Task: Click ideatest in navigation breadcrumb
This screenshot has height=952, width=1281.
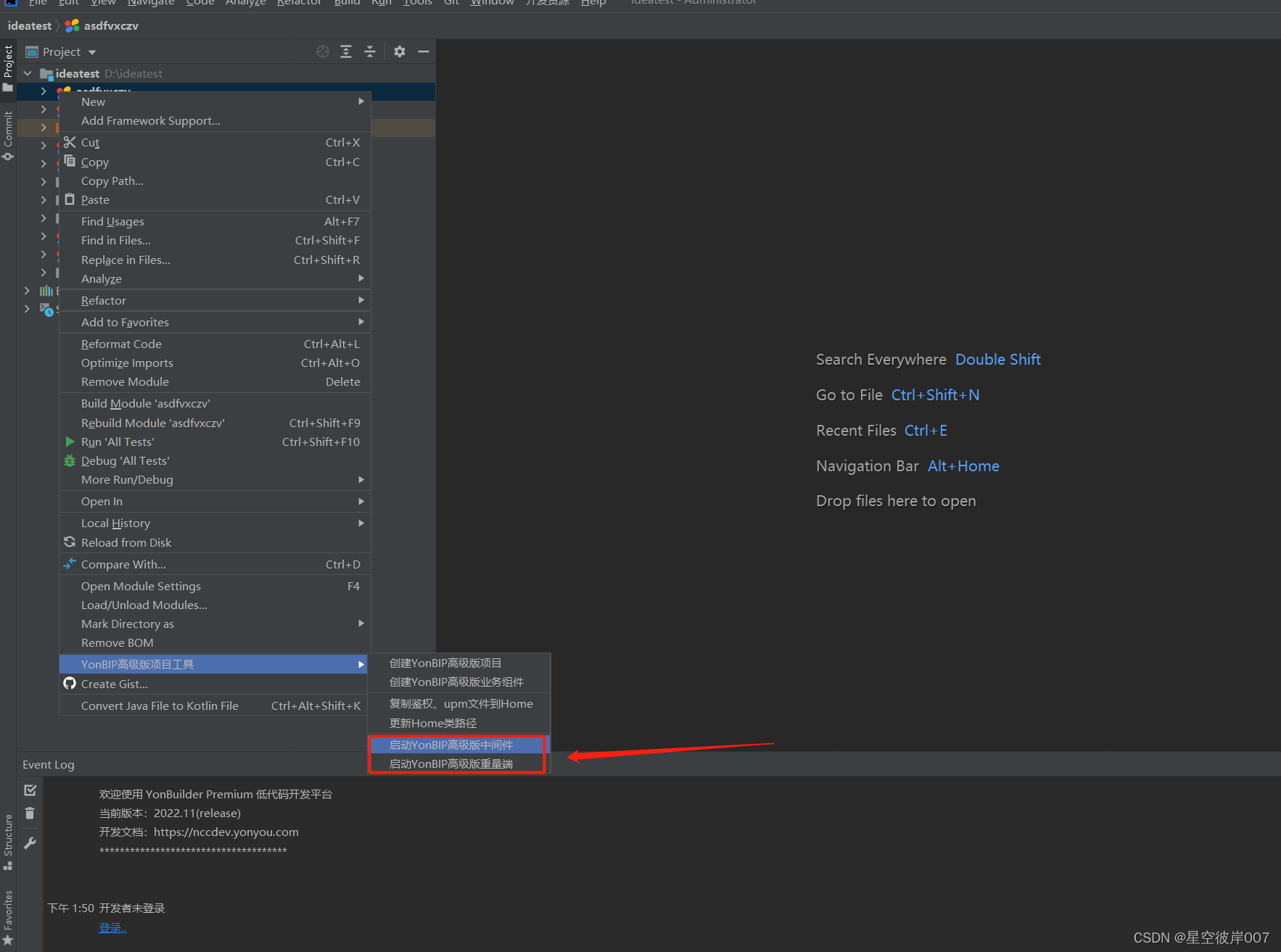Action: click(30, 25)
